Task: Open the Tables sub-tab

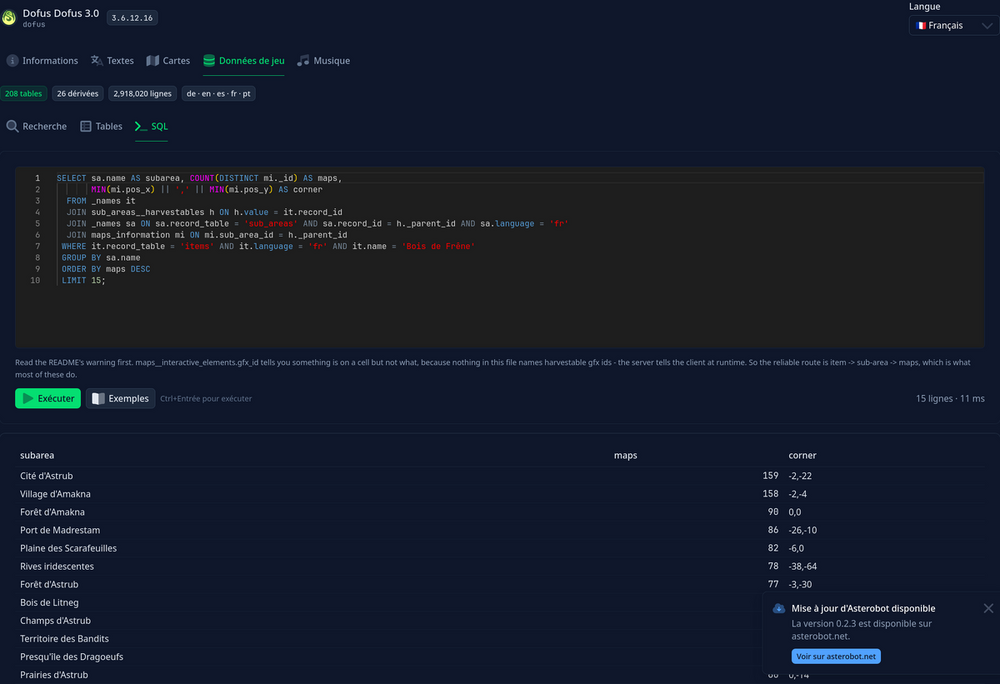Action: tap(101, 126)
